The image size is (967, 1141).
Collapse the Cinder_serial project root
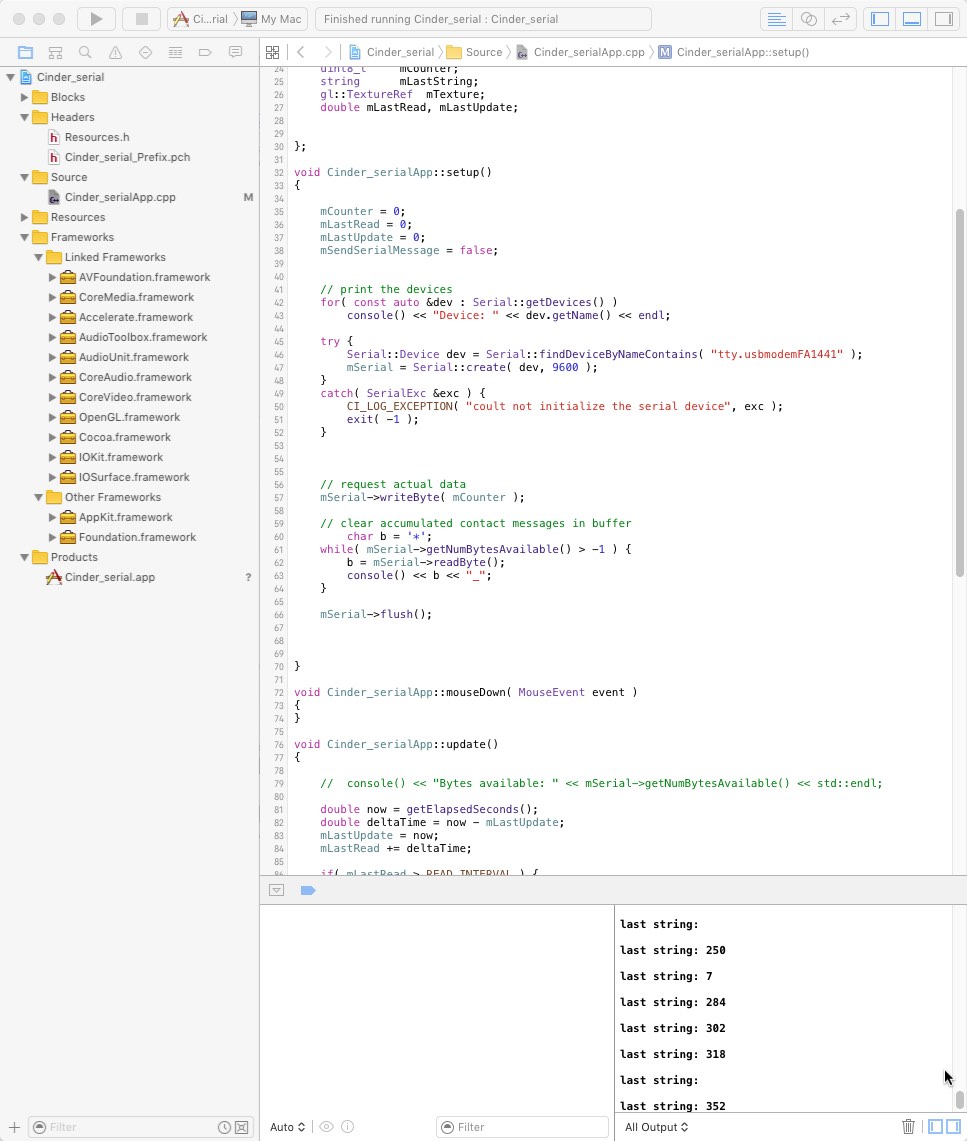tap(10, 77)
